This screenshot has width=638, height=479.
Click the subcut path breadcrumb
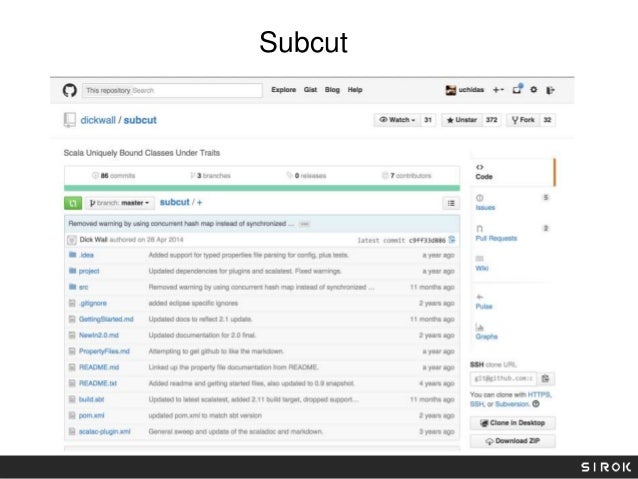pyautogui.click(x=175, y=202)
